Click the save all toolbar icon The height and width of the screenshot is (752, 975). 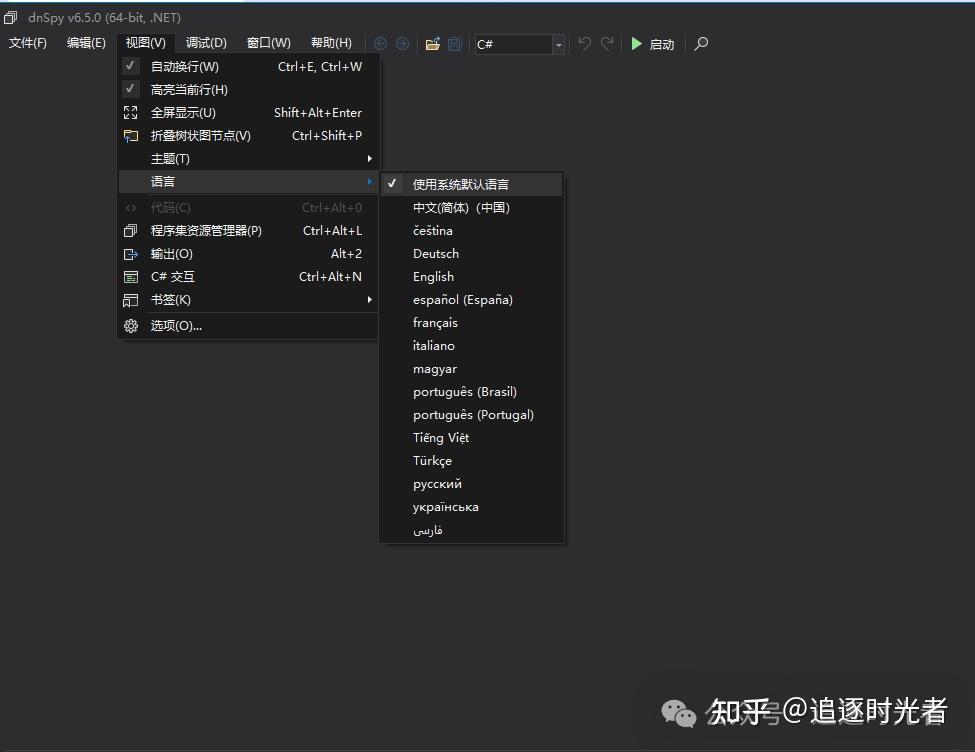click(x=455, y=44)
